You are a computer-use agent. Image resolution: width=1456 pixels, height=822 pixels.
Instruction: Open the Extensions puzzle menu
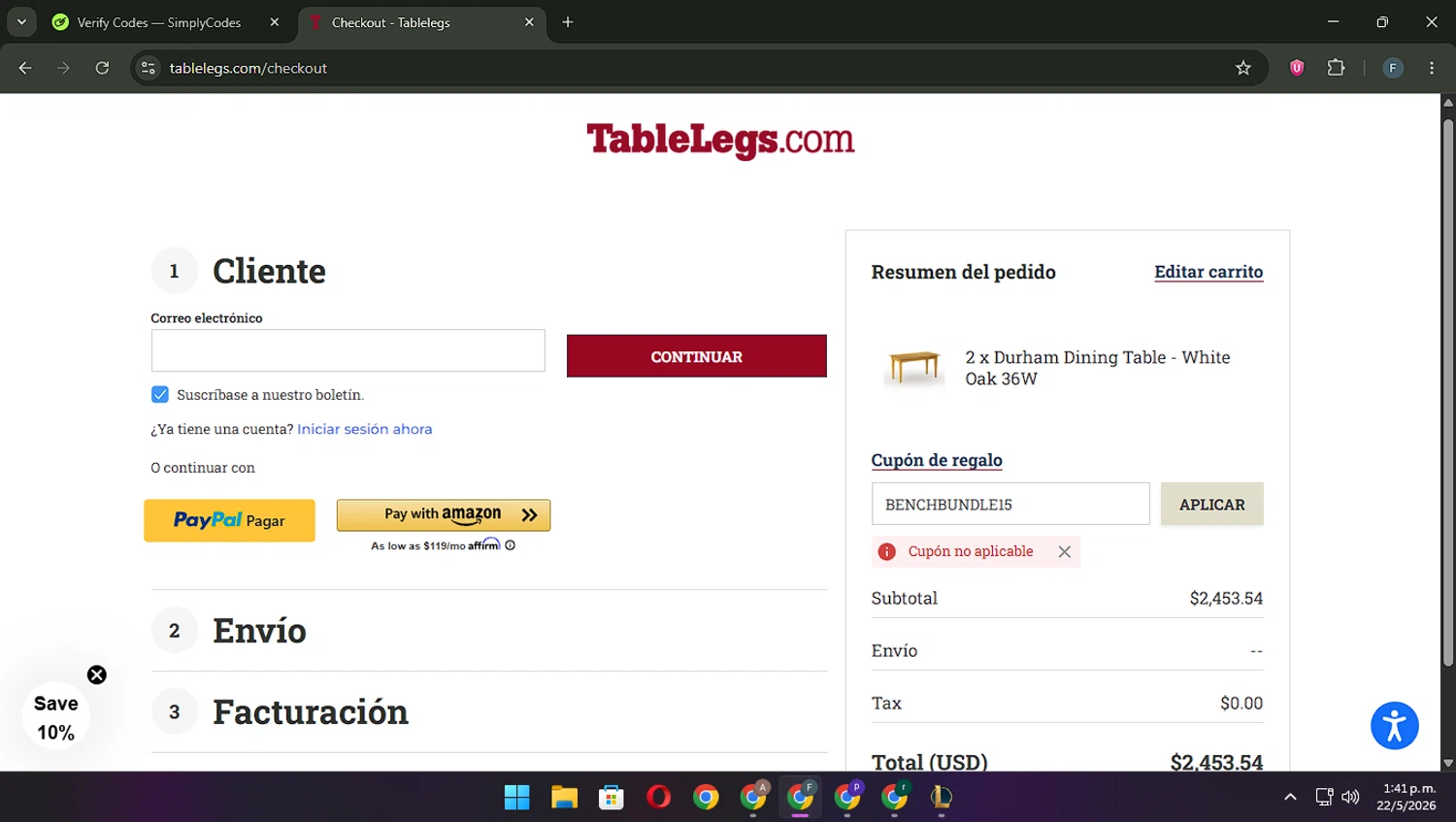(x=1337, y=68)
